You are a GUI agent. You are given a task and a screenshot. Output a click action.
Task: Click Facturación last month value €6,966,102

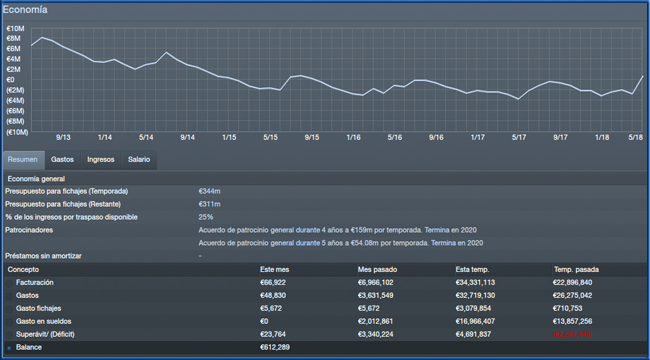pyautogui.click(x=376, y=282)
